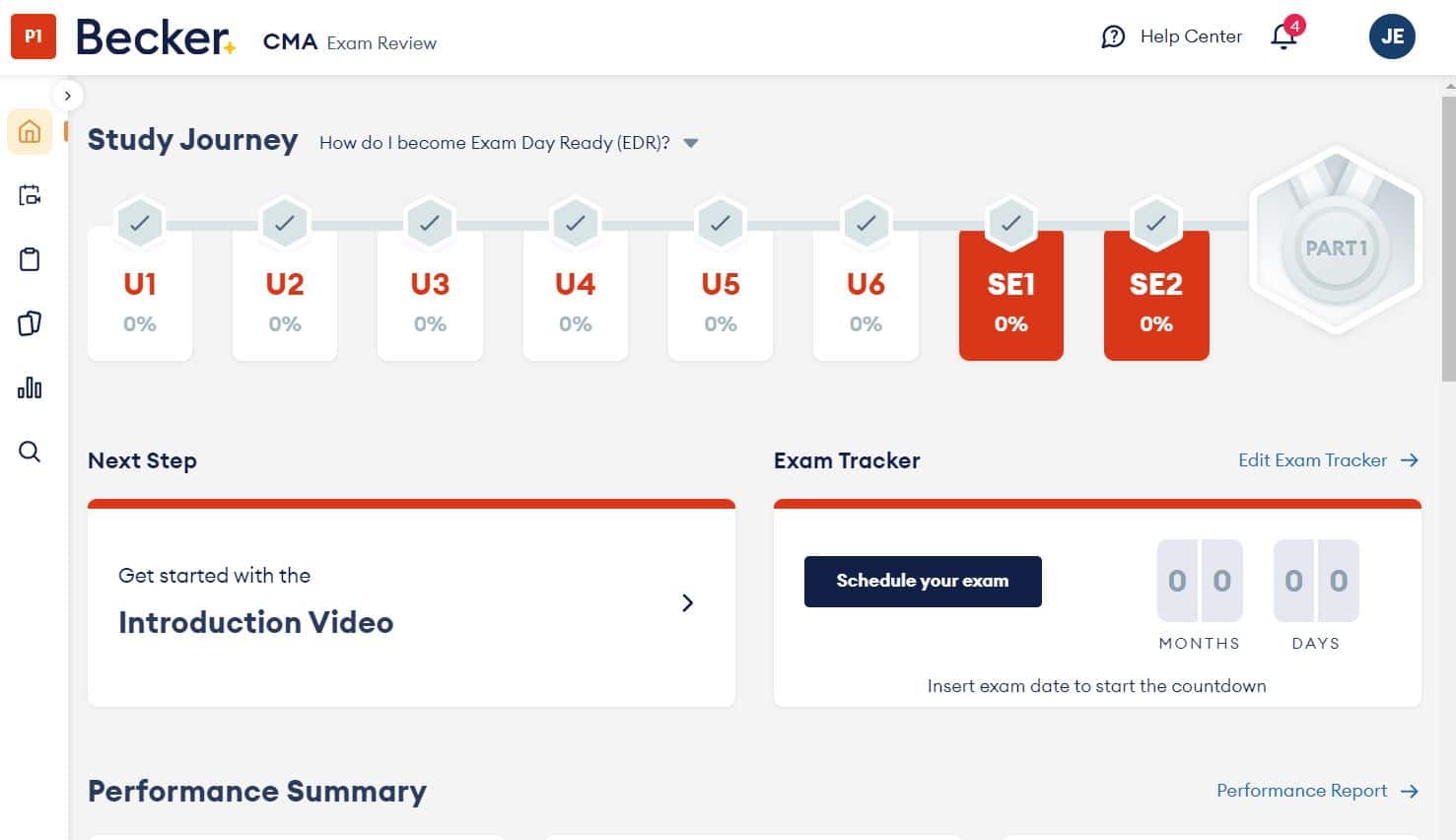The image size is (1456, 840).
Task: Select the U3 unit card
Action: pyautogui.click(x=430, y=296)
